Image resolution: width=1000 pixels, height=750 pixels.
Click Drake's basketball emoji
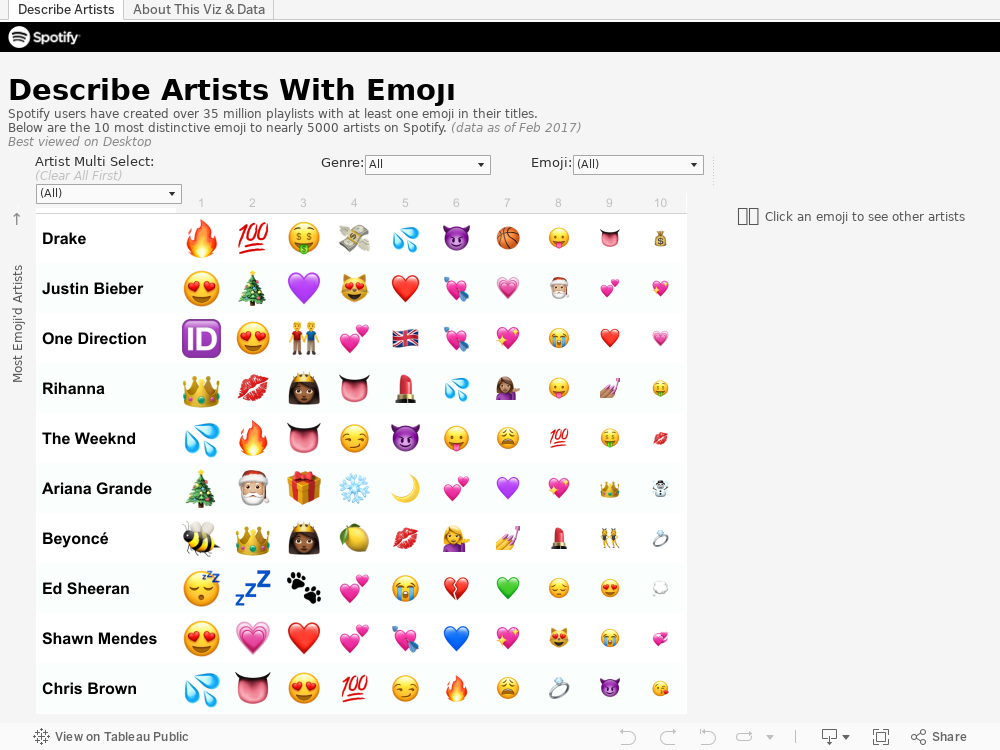tap(508, 239)
